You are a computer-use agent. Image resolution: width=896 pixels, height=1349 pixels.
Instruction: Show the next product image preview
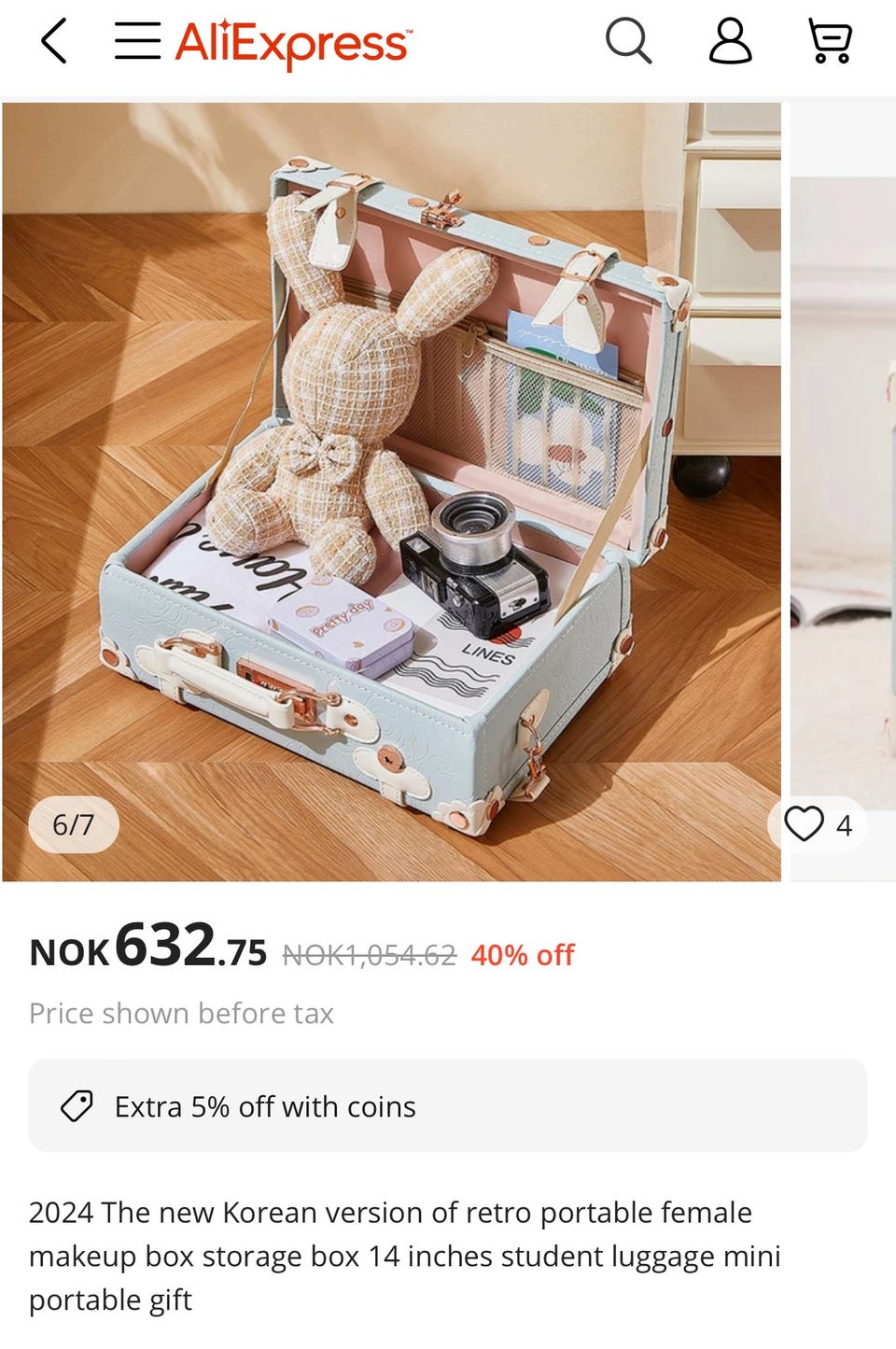coord(843,492)
